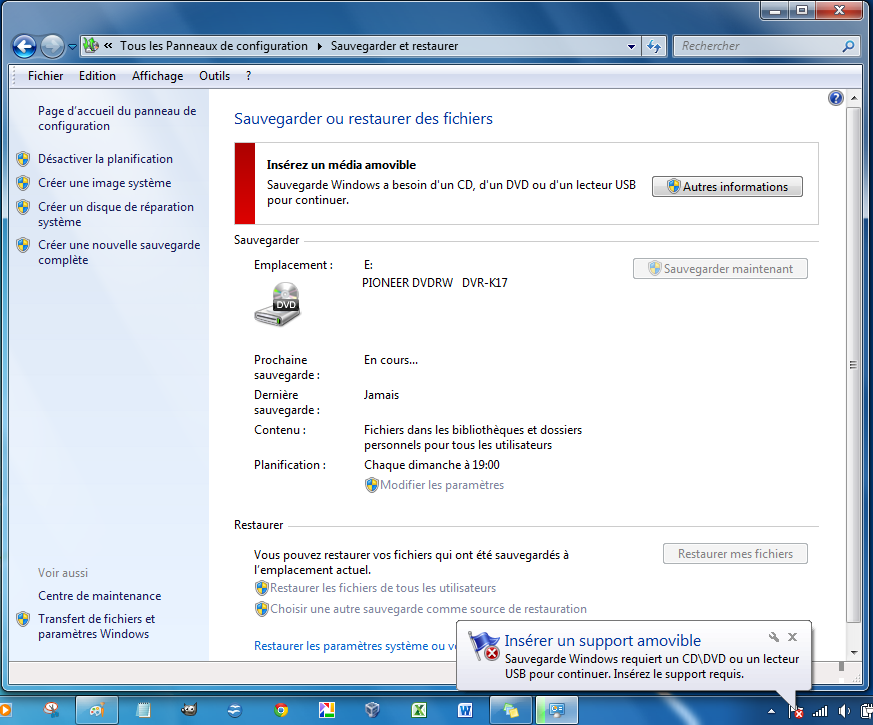
Task: Go to Page d'accueil du panneau de configuration
Action: pos(117,118)
